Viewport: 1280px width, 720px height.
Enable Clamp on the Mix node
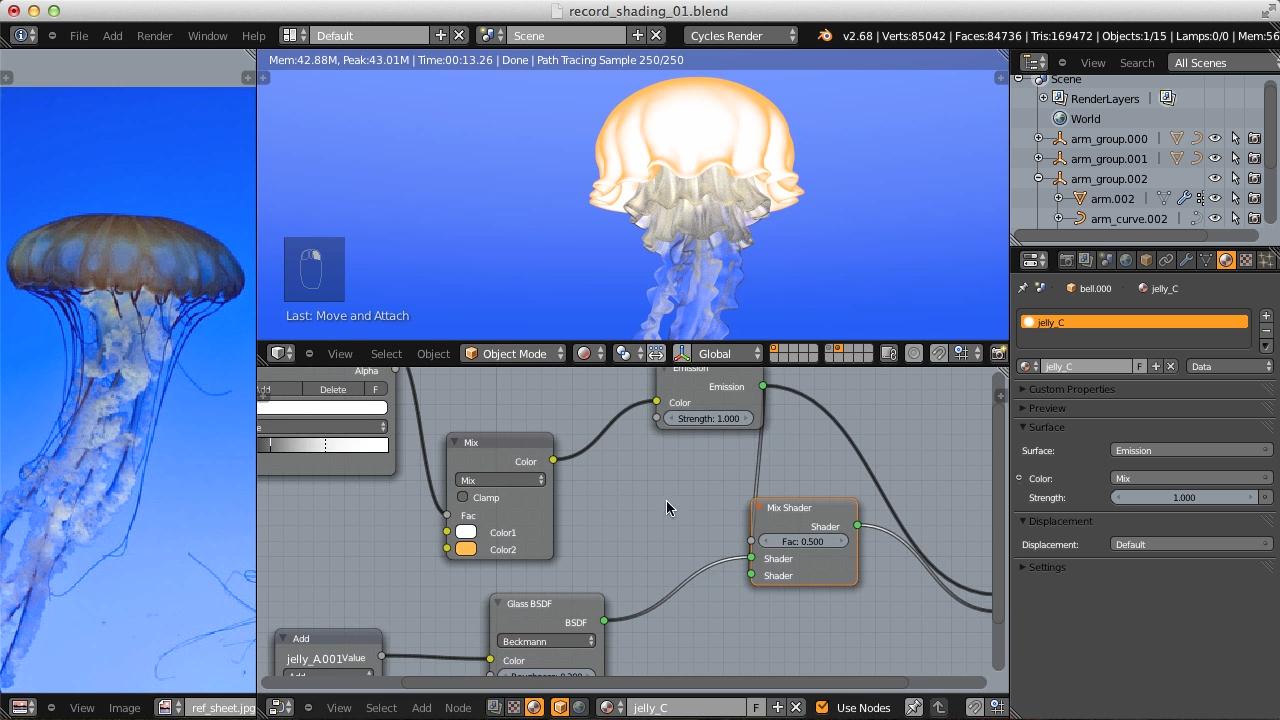pyautogui.click(x=463, y=497)
